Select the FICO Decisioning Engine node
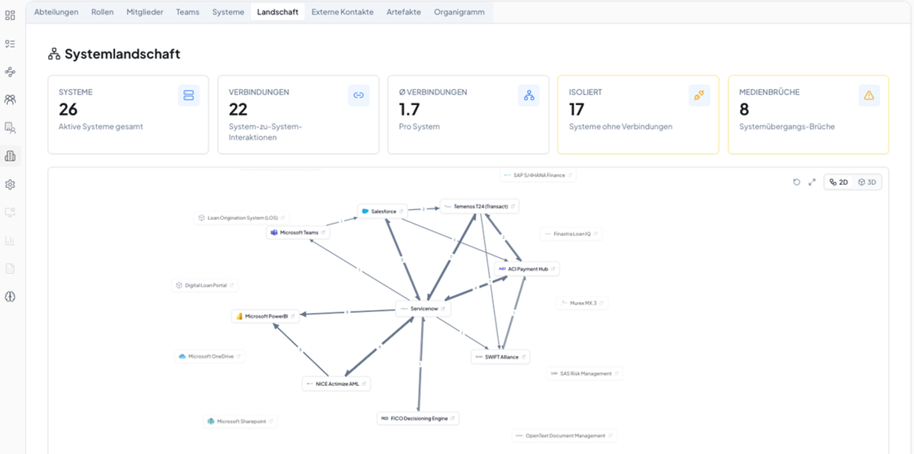 pos(418,418)
